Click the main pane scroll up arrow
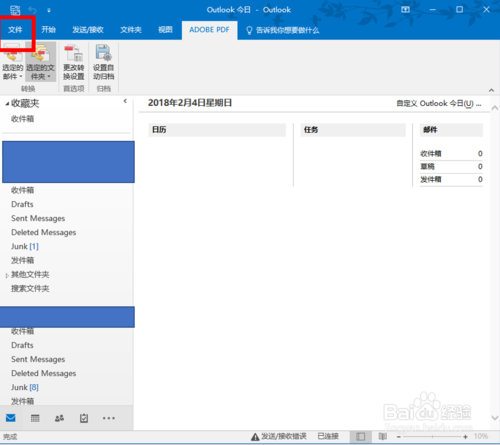The image size is (500, 445). coord(495,108)
